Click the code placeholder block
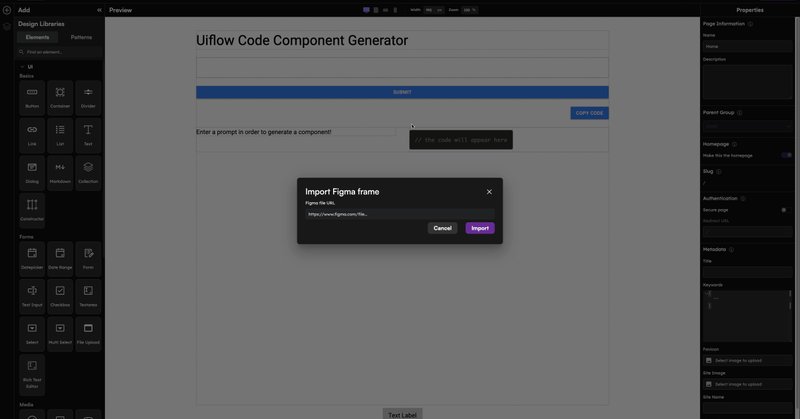Screen dimensions: 800x419 click(461, 140)
